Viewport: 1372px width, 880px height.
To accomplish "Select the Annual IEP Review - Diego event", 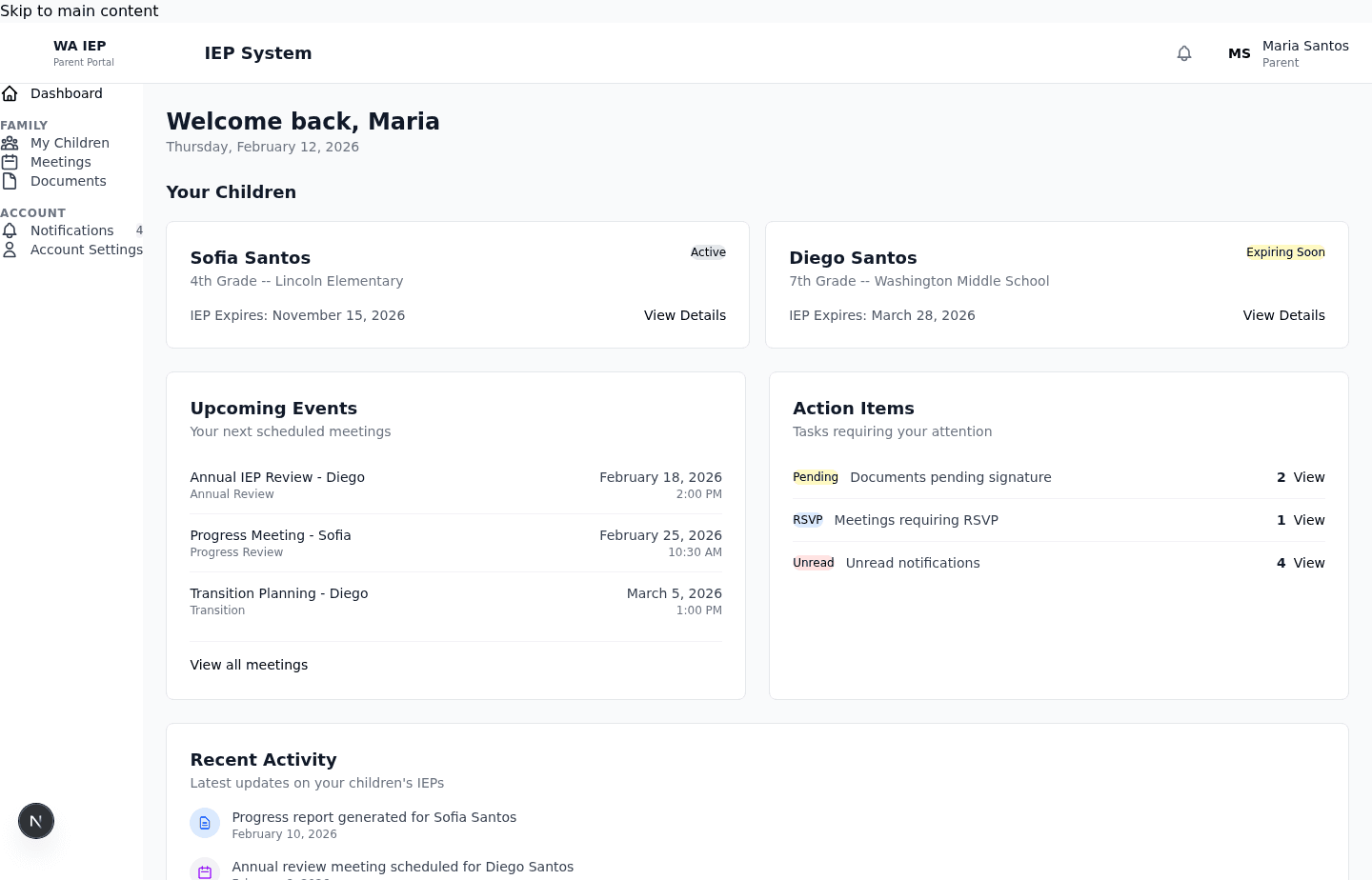I will [277, 477].
